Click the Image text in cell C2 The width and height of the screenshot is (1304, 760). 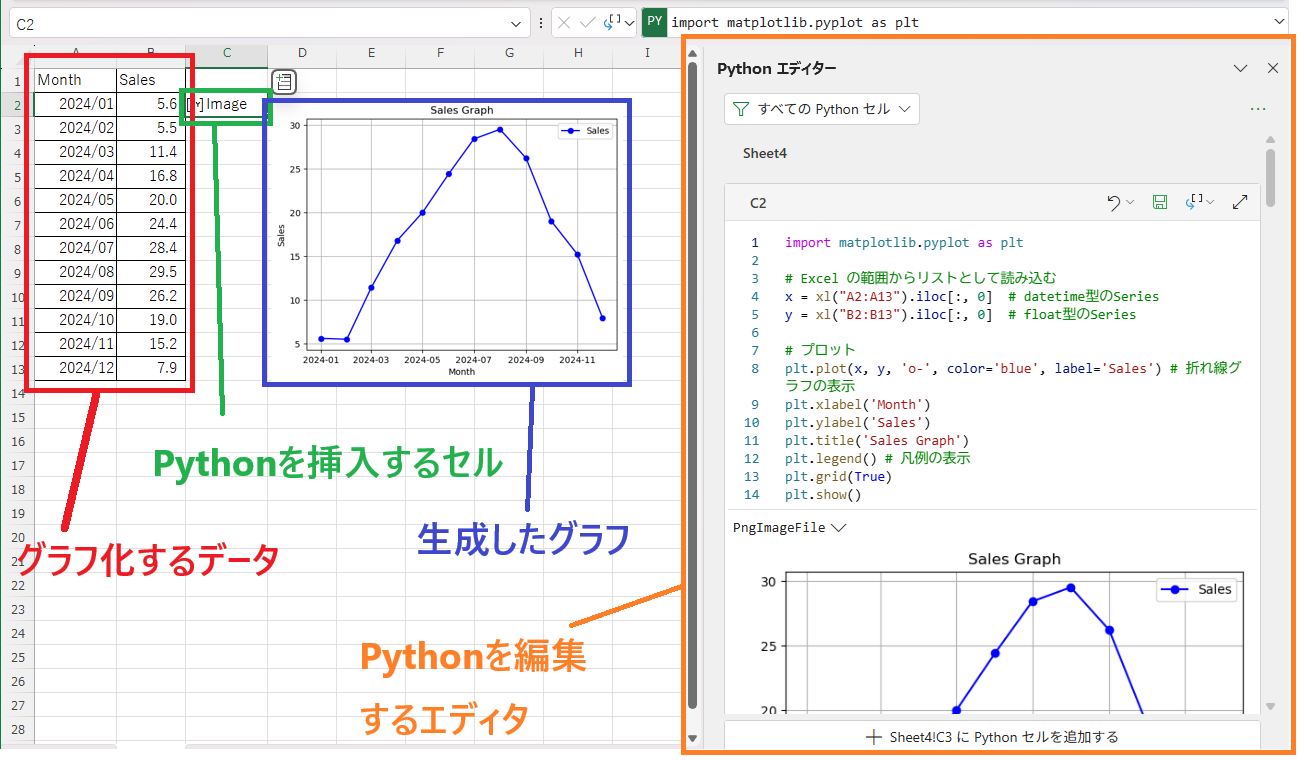[x=226, y=104]
